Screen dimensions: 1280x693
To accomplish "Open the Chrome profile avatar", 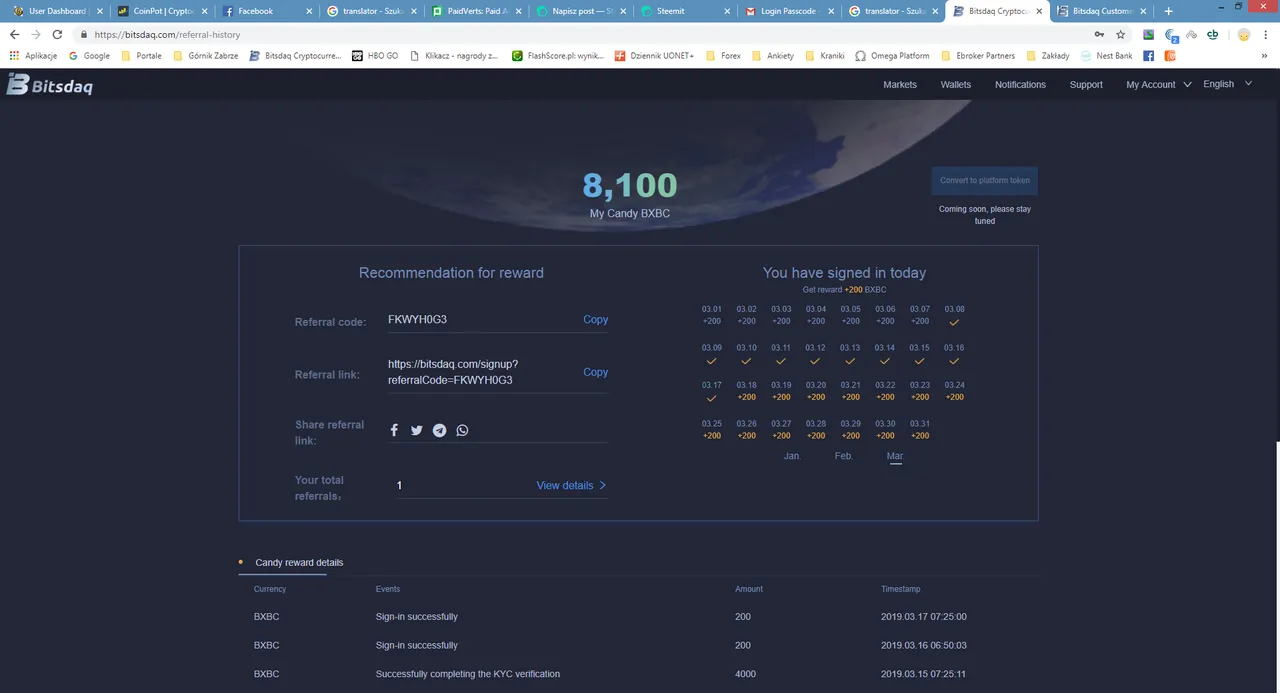I will click(1244, 34).
